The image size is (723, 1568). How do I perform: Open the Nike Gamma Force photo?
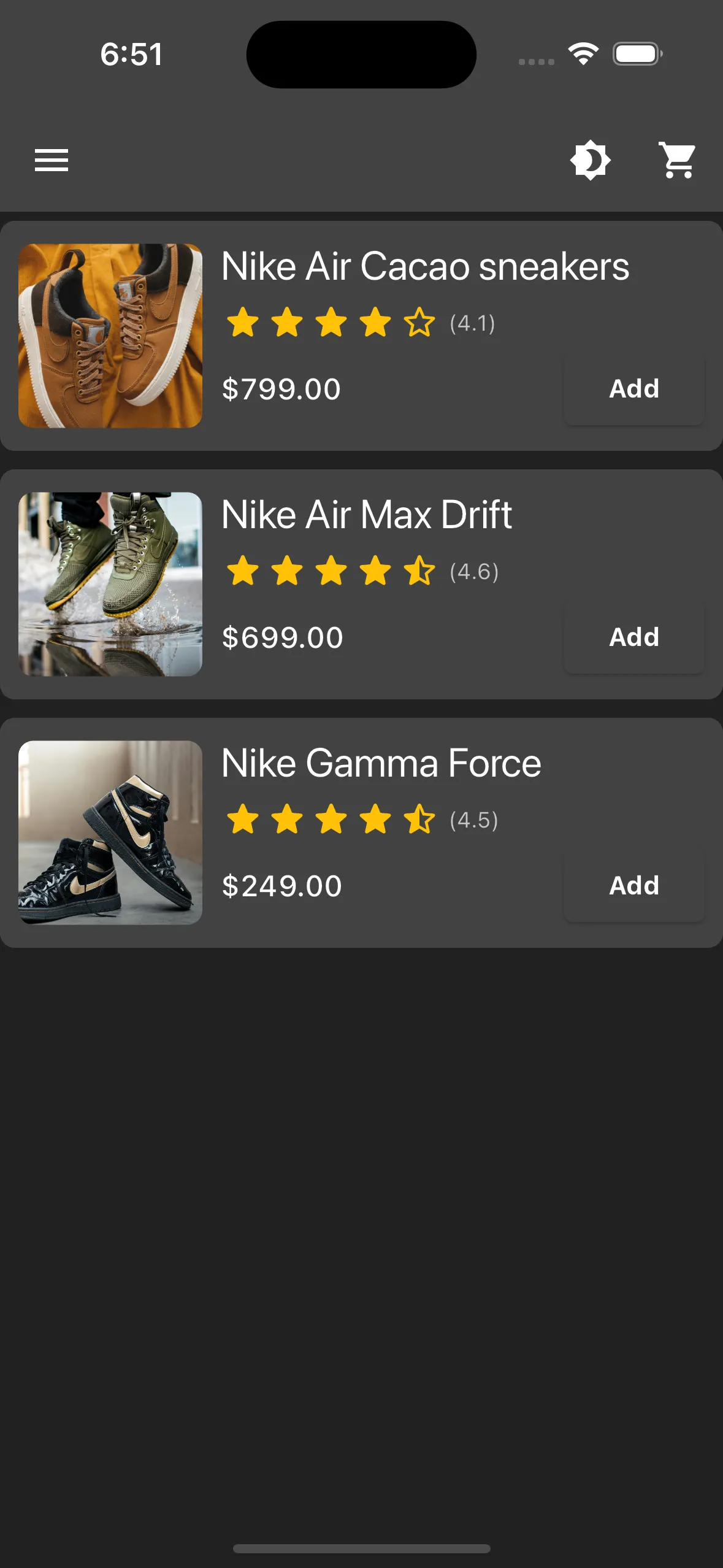(x=110, y=832)
